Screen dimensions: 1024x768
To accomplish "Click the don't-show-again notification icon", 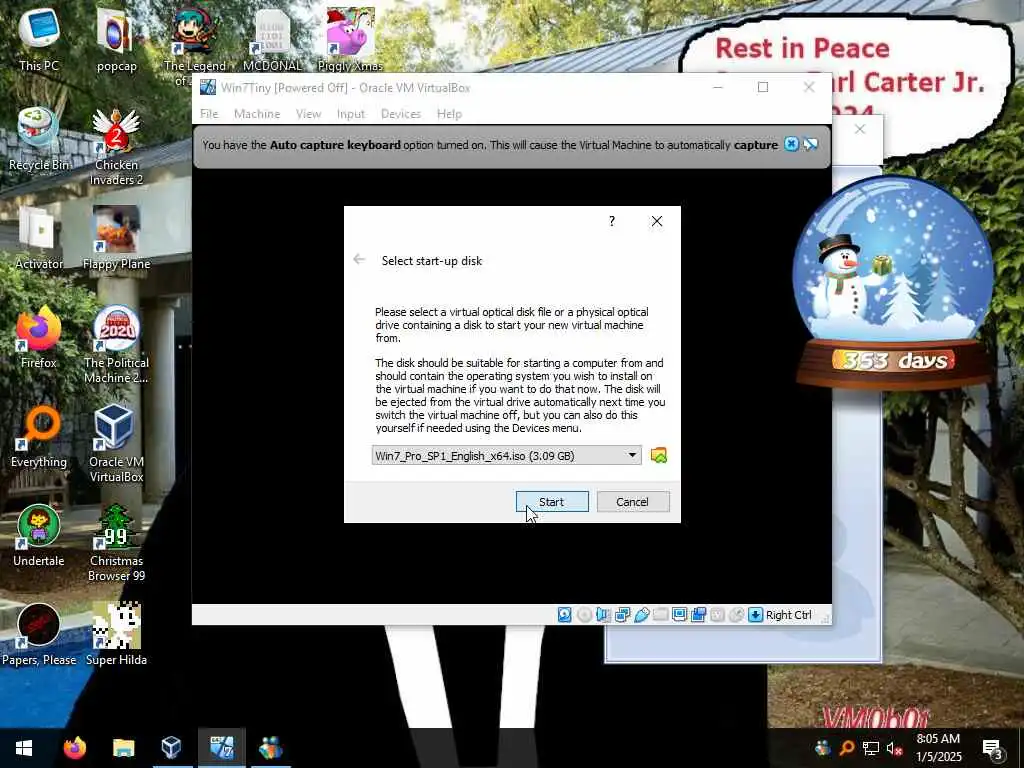I will (x=810, y=144).
